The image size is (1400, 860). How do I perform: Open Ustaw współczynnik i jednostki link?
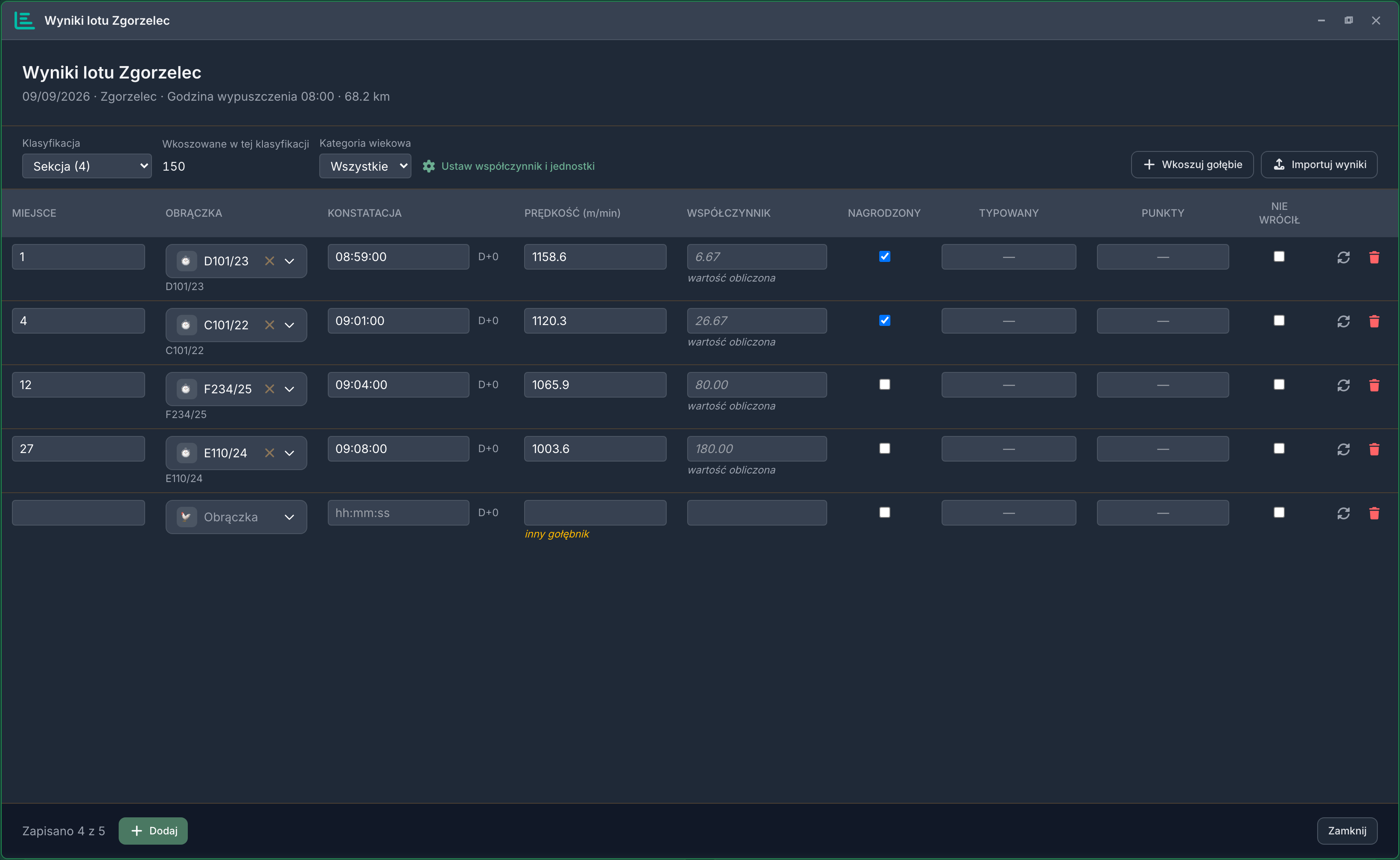tap(518, 166)
